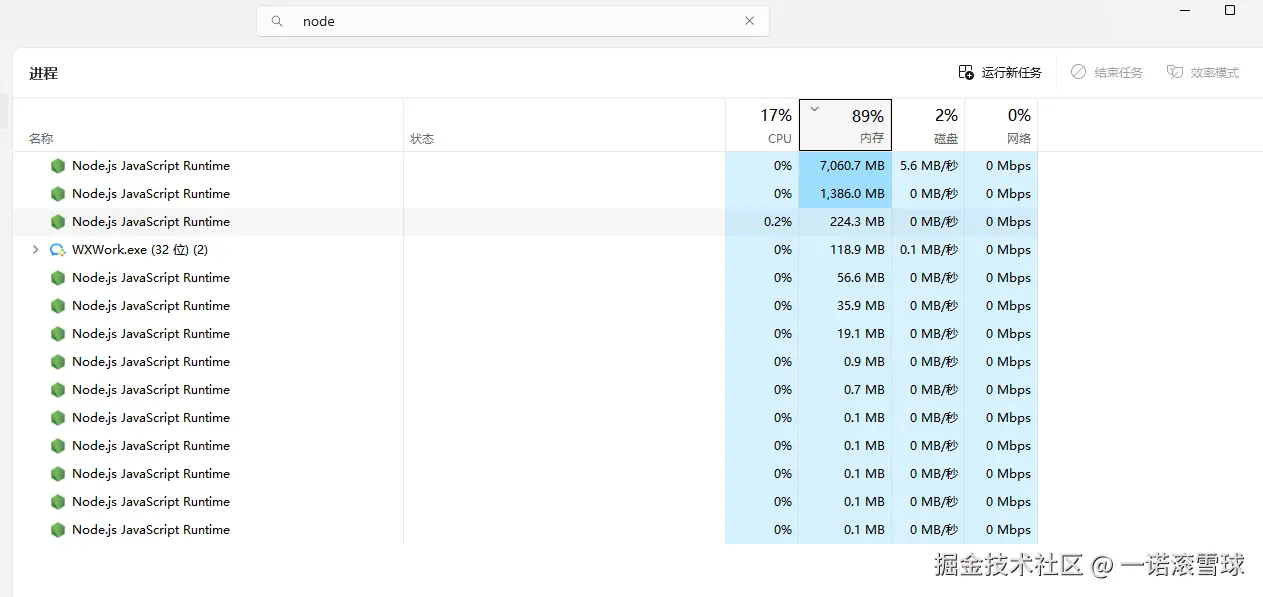The width and height of the screenshot is (1263, 597).
Task: Click the Node.js icon in the 19.1 MB row
Action: coord(58,334)
